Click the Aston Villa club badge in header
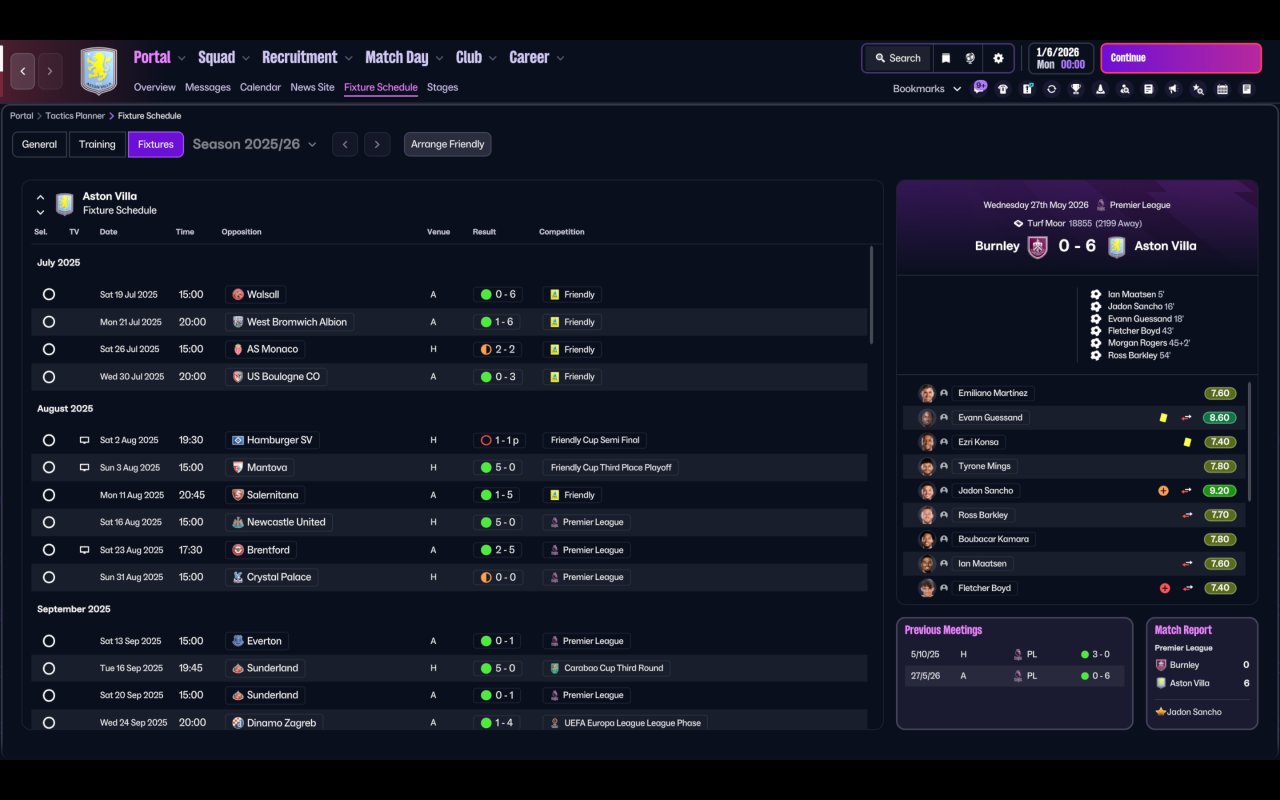 point(98,71)
